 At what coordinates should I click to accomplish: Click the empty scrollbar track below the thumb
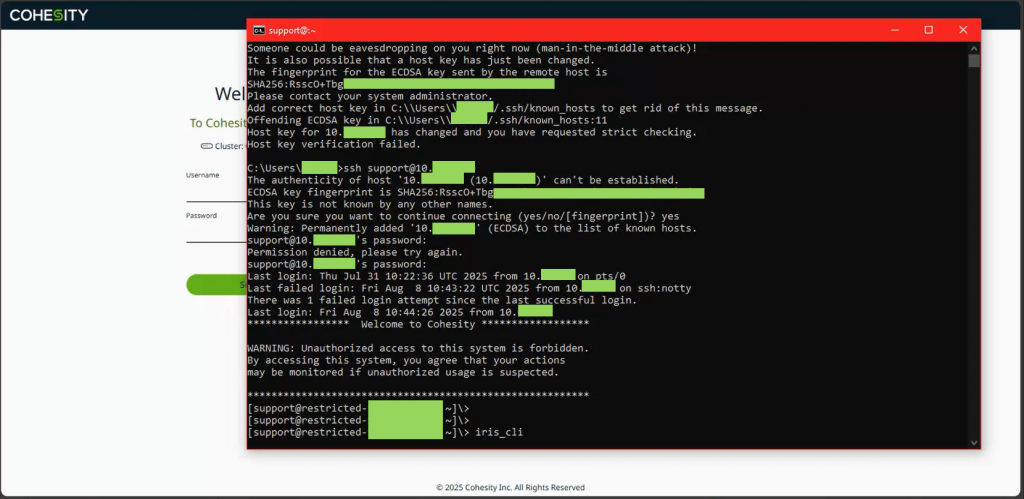(974, 250)
